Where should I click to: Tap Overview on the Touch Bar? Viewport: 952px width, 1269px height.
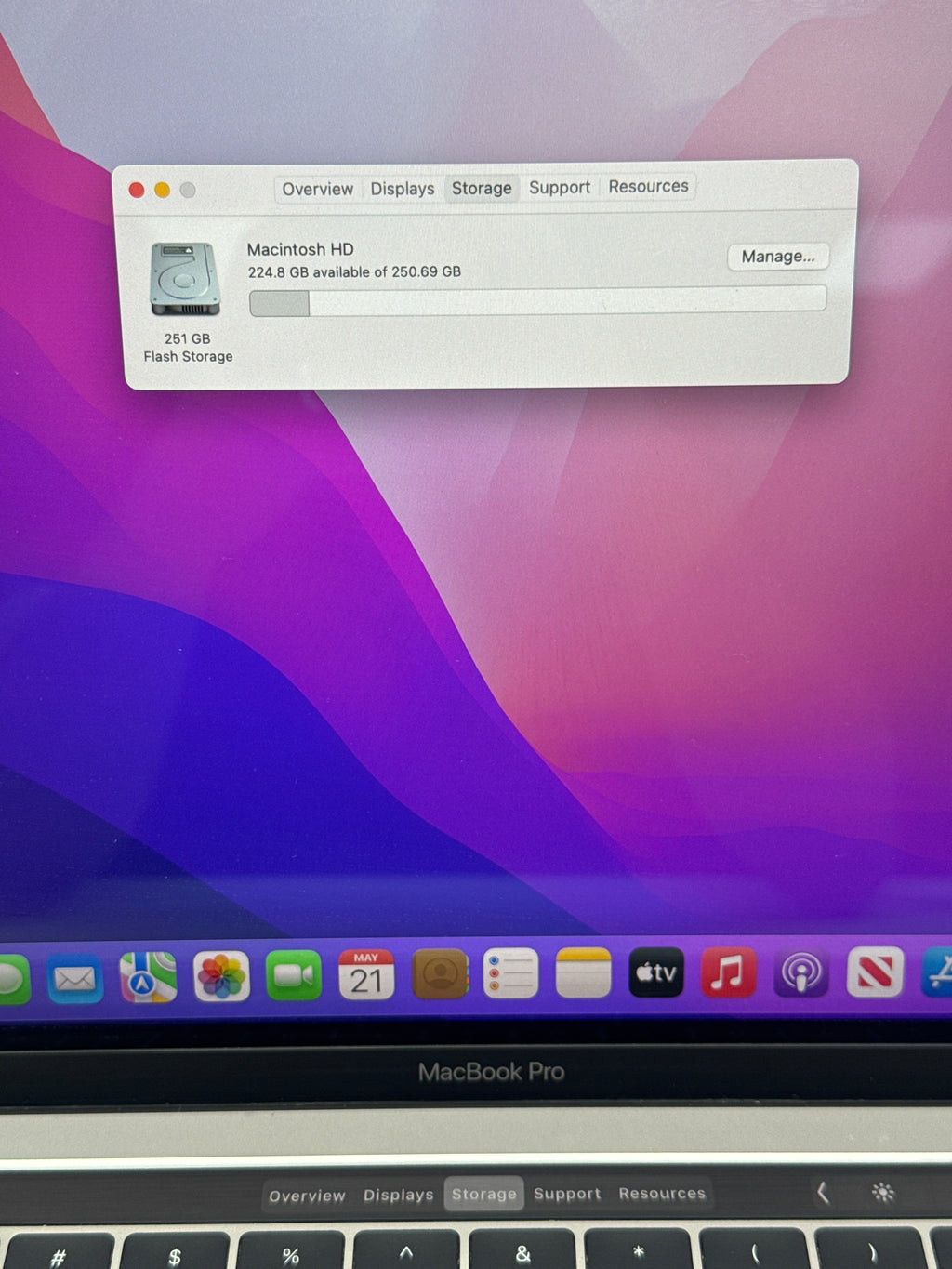[307, 1196]
